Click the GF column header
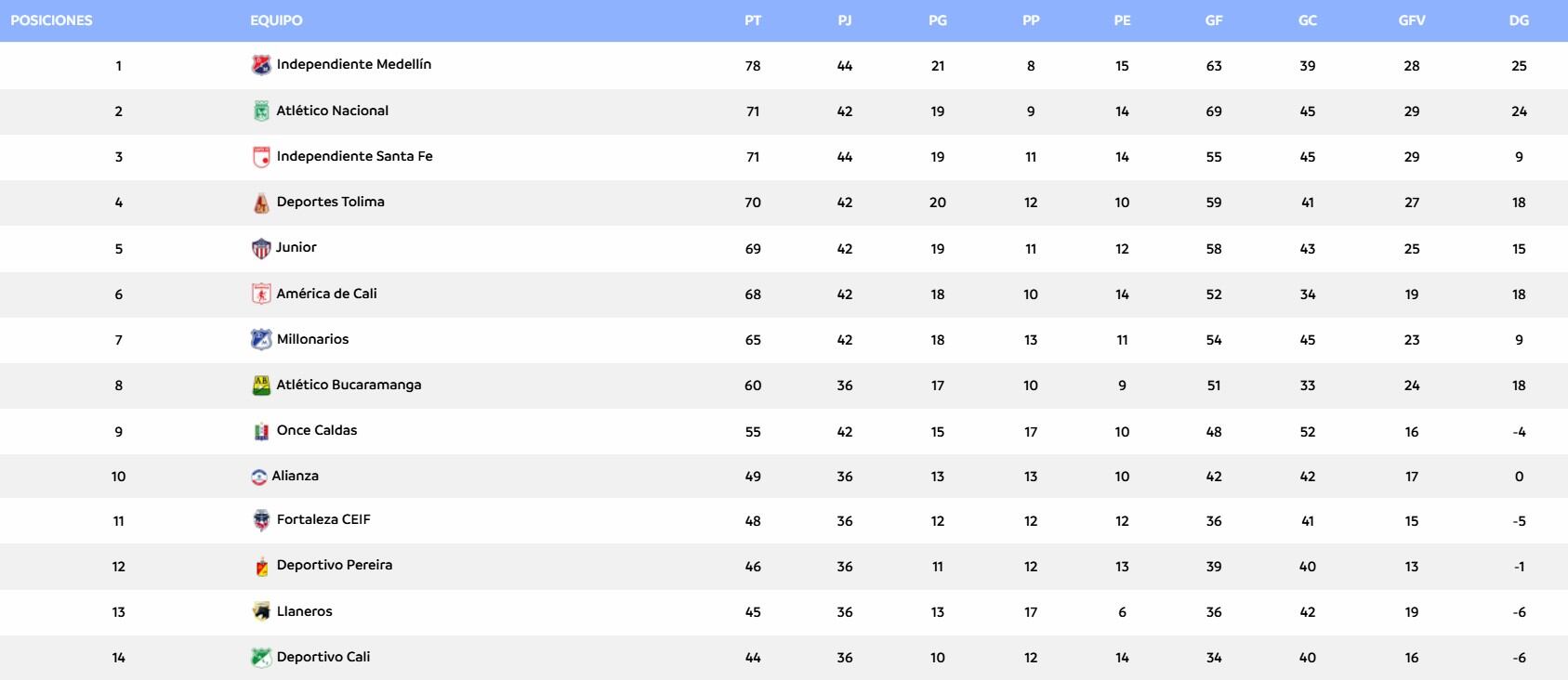 pyautogui.click(x=1214, y=20)
